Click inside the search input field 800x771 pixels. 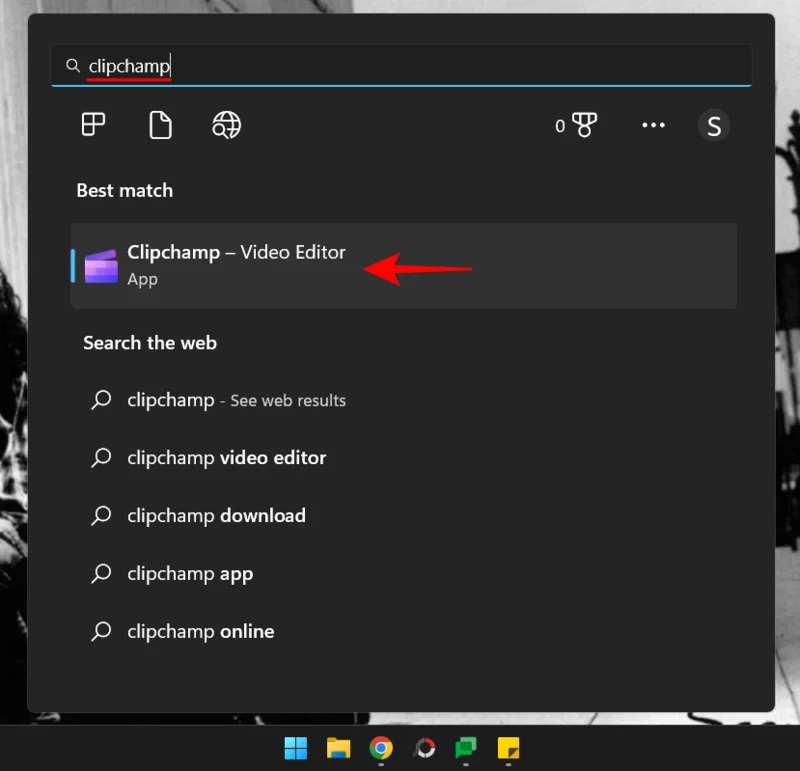[300, 65]
